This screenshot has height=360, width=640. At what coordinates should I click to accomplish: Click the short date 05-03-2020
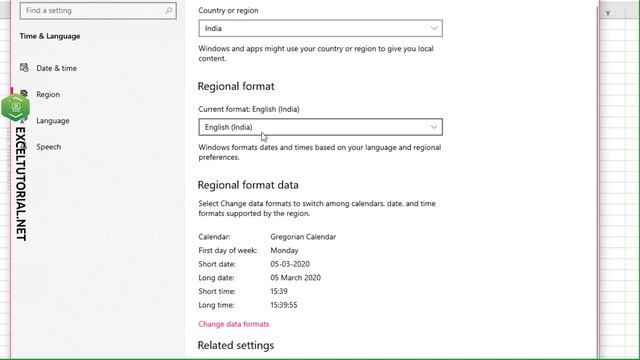(x=290, y=264)
